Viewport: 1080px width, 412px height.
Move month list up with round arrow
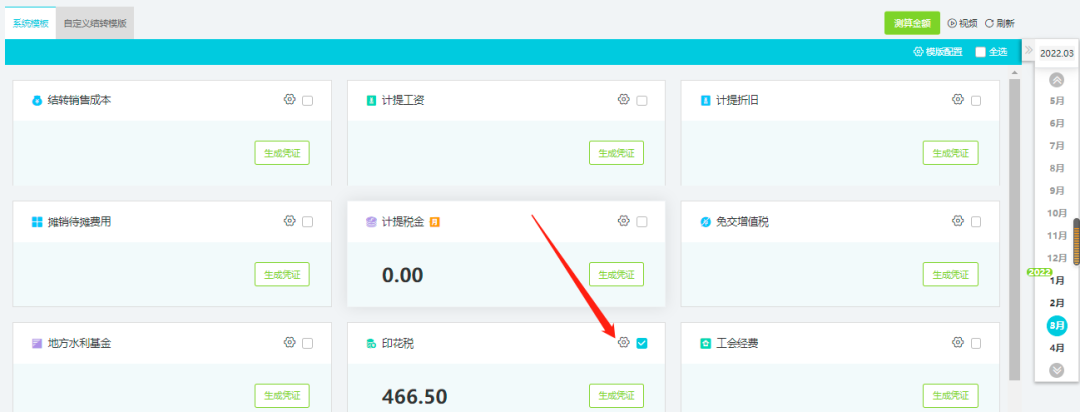[x=1057, y=80]
